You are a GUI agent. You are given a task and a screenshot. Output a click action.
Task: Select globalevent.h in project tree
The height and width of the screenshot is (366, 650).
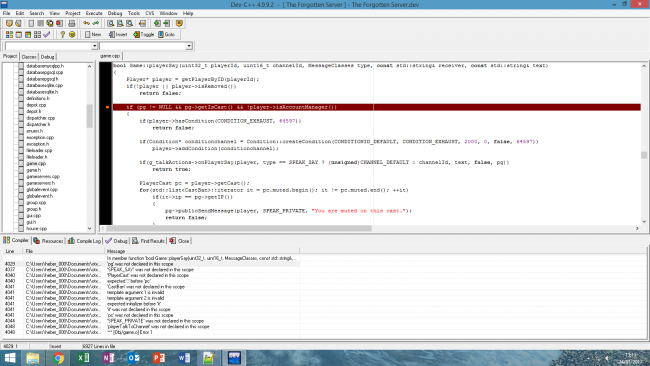[x=39, y=196]
